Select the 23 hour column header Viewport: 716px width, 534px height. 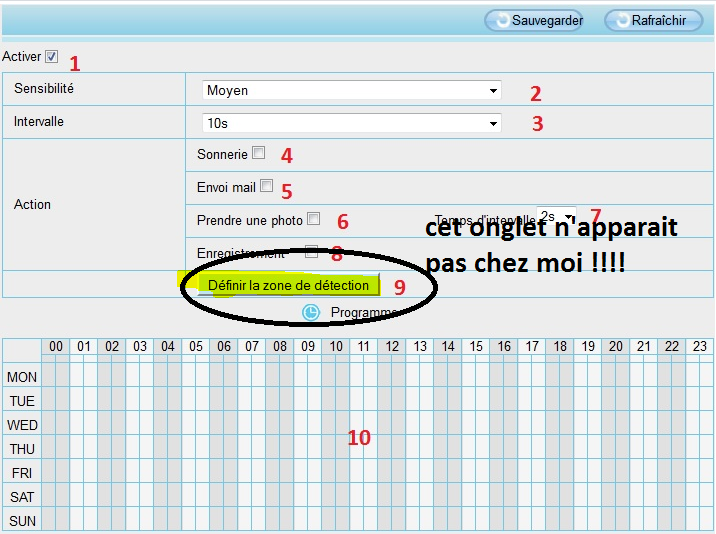click(x=700, y=346)
